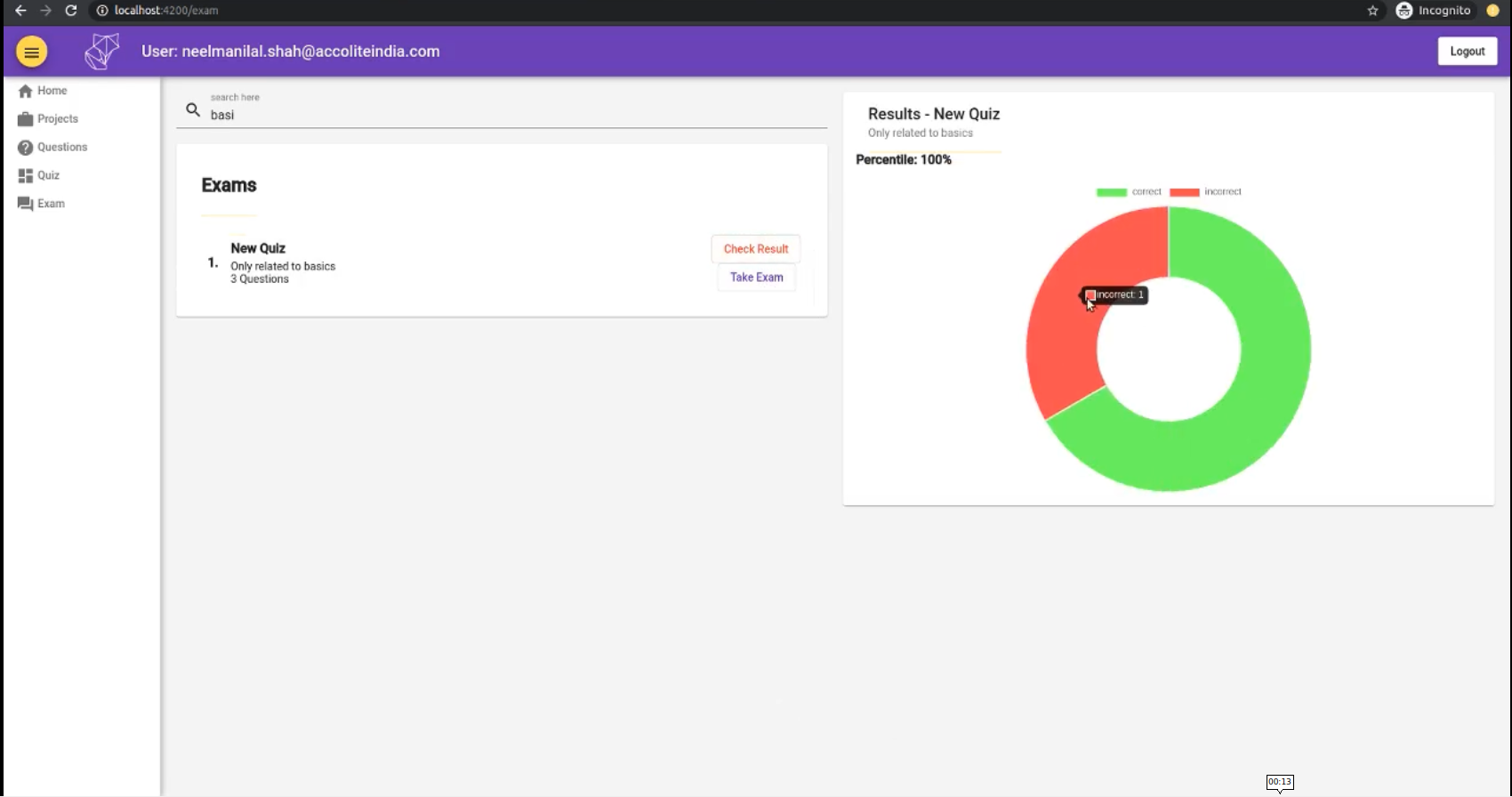Click the Results - New Quiz heading

tap(934, 114)
